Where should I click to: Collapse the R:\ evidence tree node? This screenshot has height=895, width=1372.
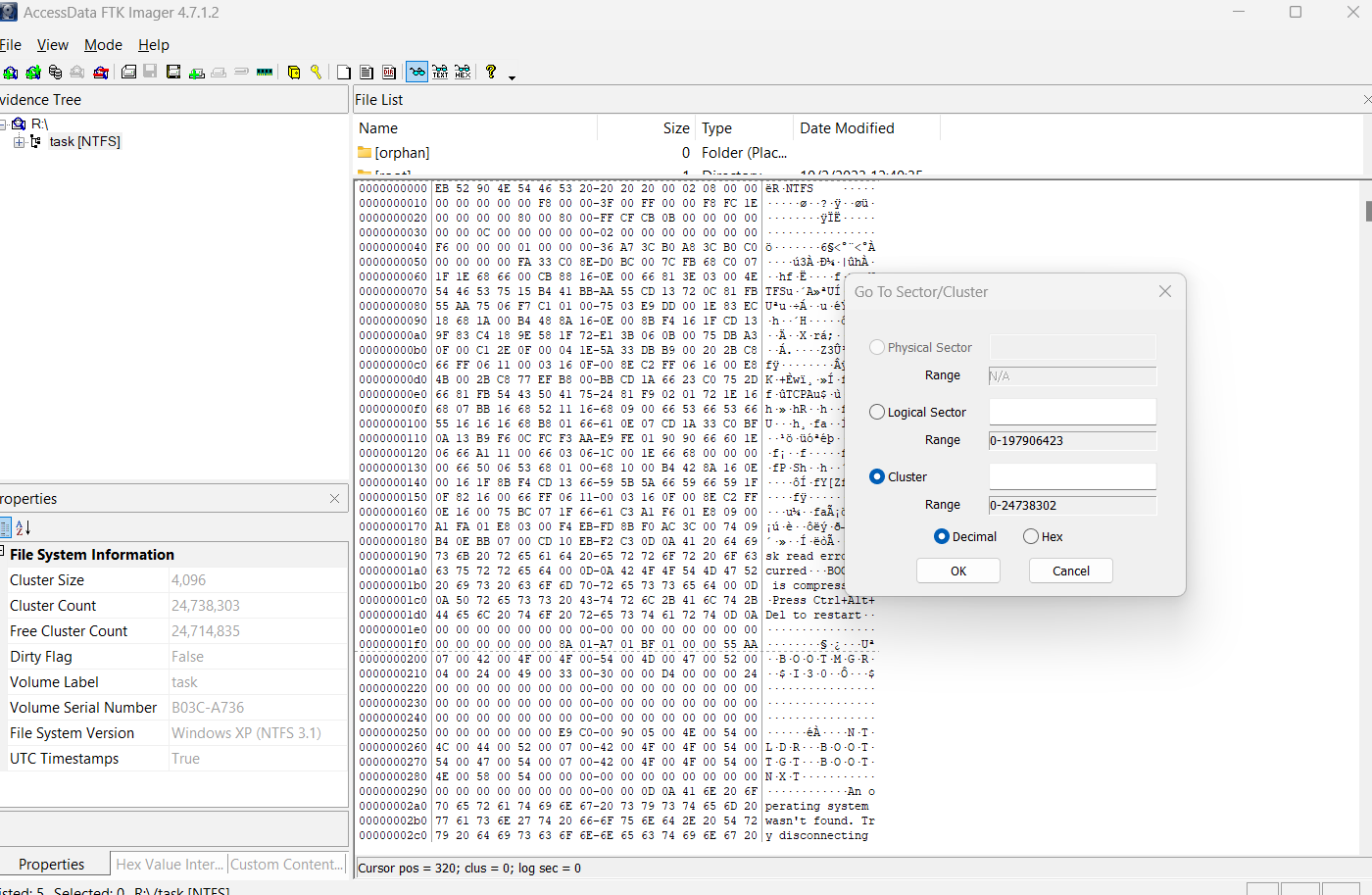coord(3,124)
